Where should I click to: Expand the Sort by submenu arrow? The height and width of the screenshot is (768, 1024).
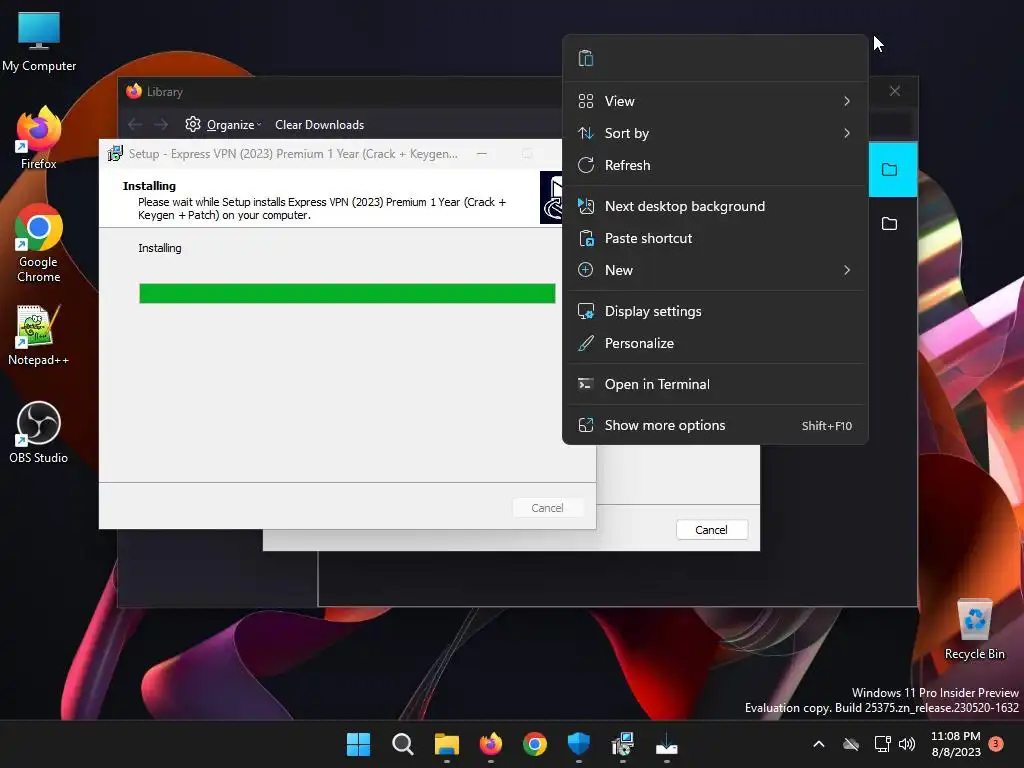847,133
